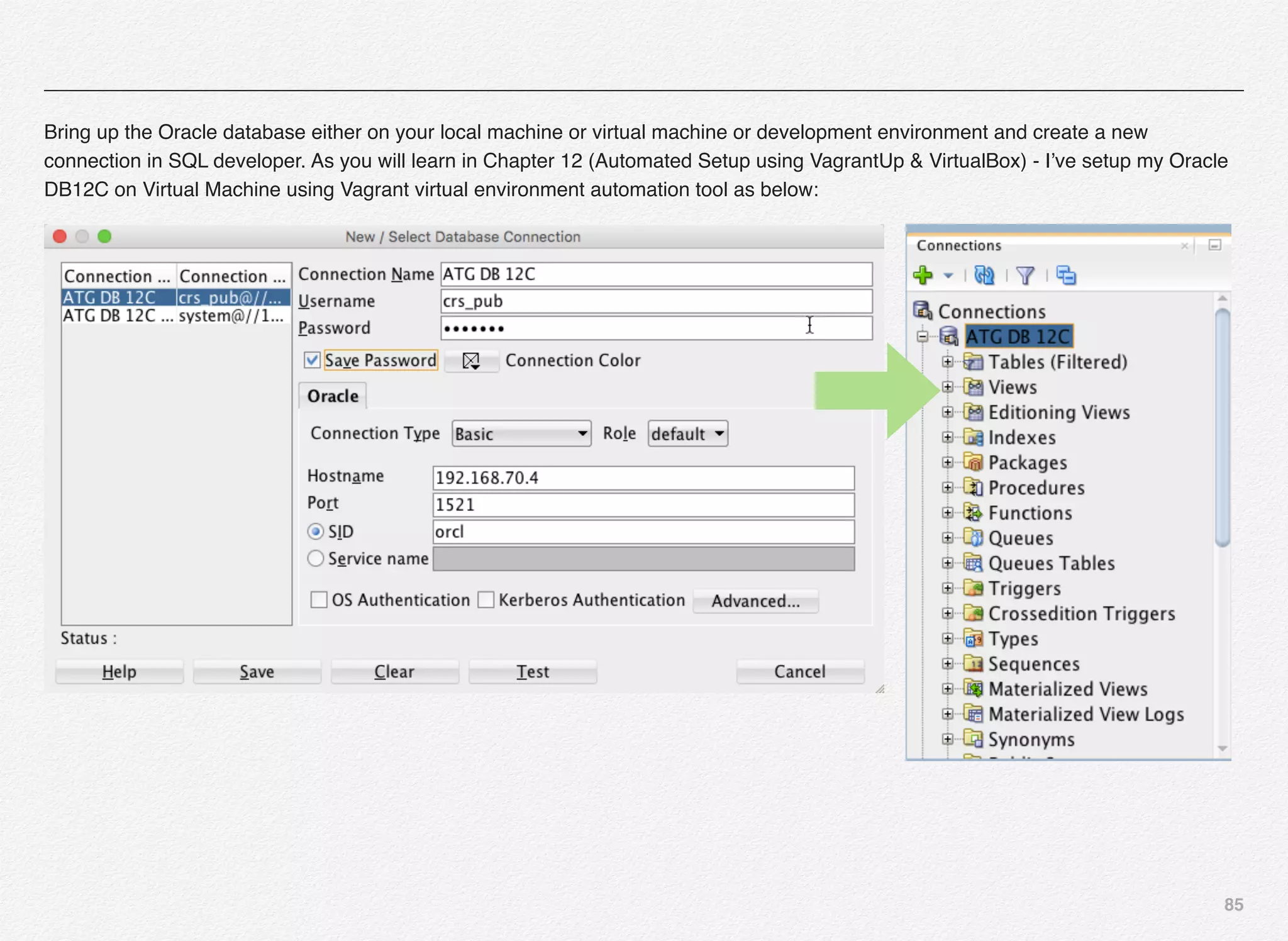Click the Views folder icon

973,387
